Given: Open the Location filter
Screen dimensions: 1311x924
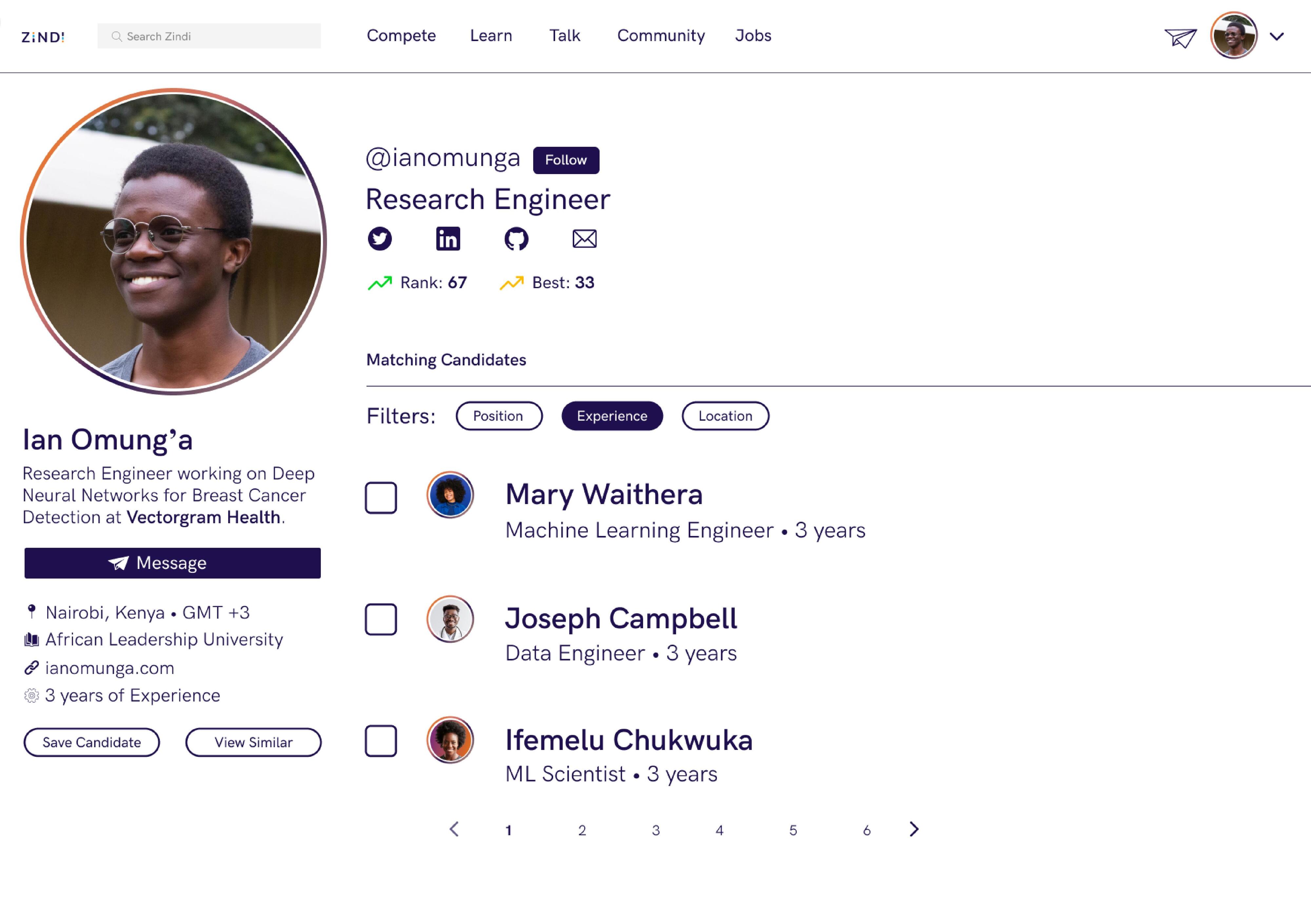Looking at the screenshot, I should point(725,416).
